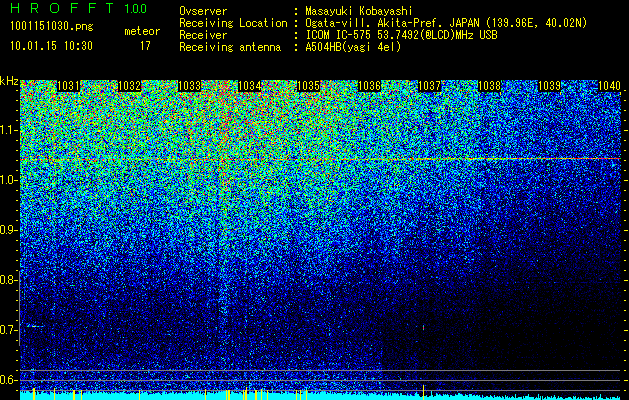Click the file name 1001151030.png
Image resolution: width=629 pixels, height=400 pixels.
(x=52, y=27)
